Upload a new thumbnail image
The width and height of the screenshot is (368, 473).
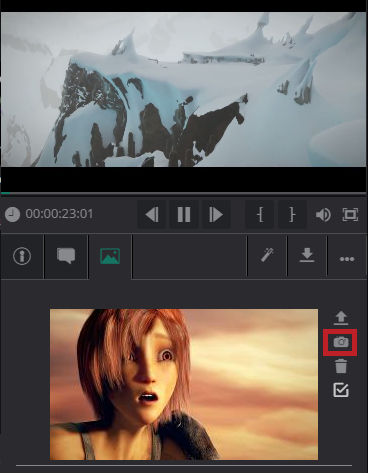[x=341, y=318]
